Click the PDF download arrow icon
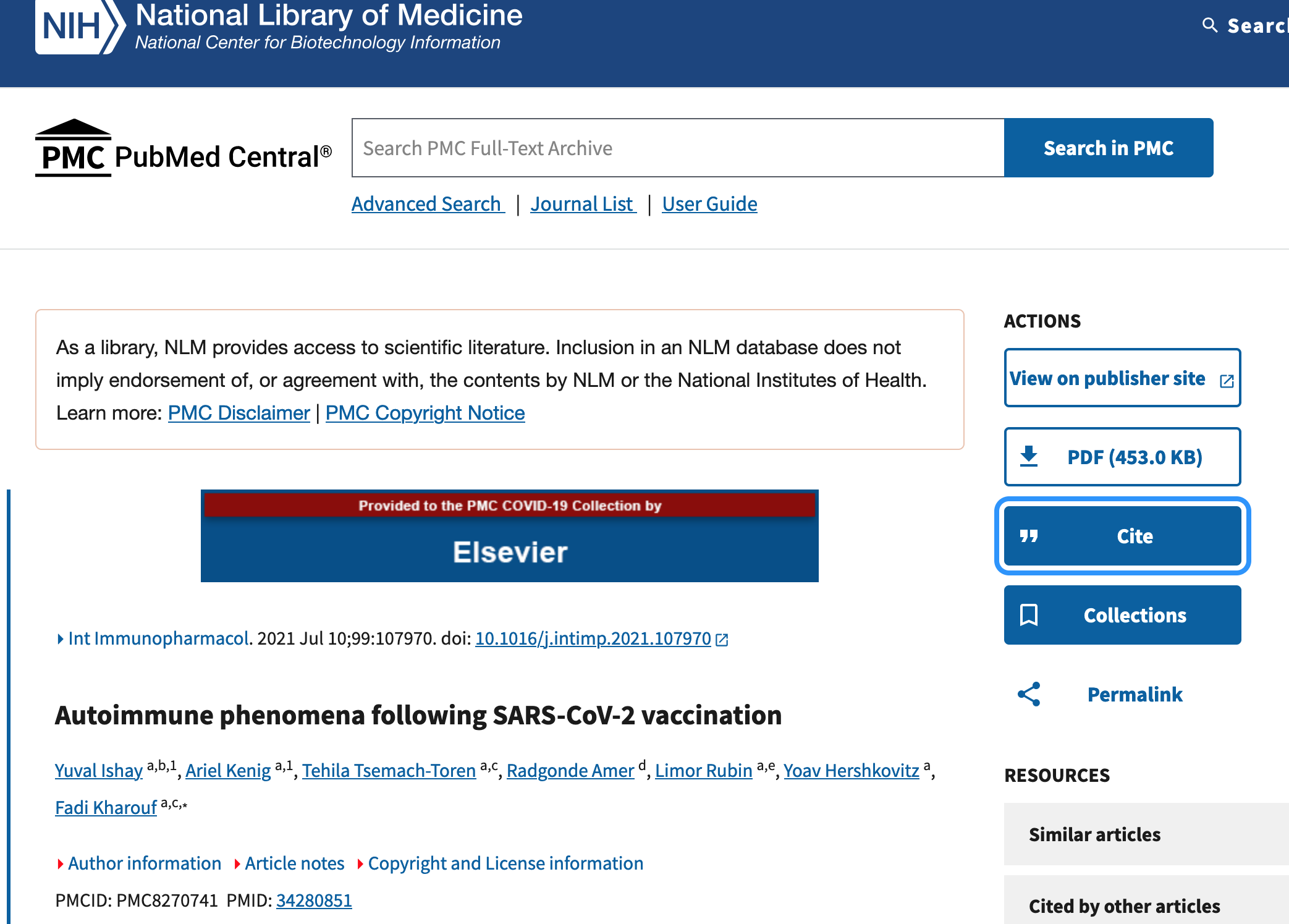The width and height of the screenshot is (1289, 924). click(x=1029, y=457)
